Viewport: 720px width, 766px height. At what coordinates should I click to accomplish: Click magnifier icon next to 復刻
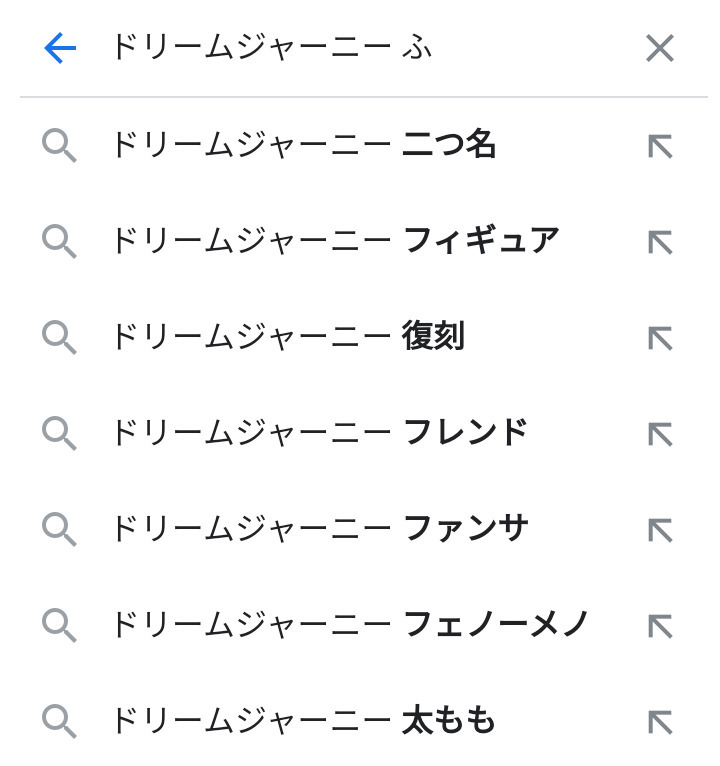pos(60,338)
